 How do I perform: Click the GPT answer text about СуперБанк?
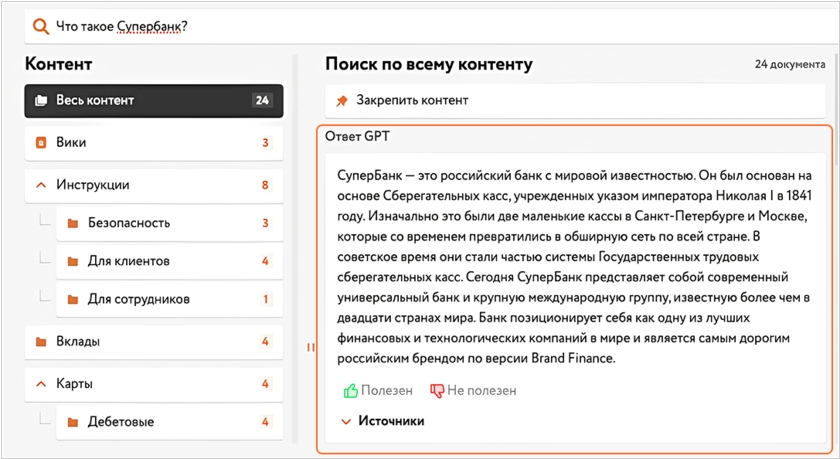tap(574, 267)
